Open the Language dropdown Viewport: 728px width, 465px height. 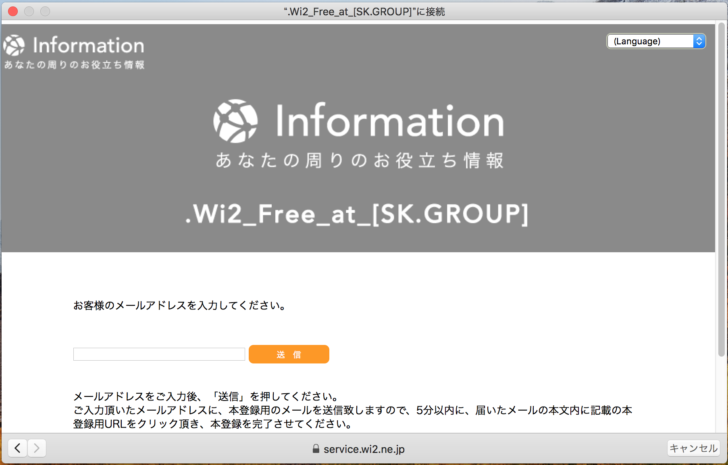pos(656,41)
